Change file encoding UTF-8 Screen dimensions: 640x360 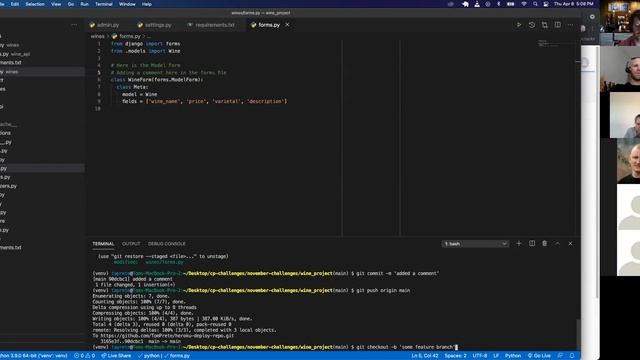coord(480,356)
